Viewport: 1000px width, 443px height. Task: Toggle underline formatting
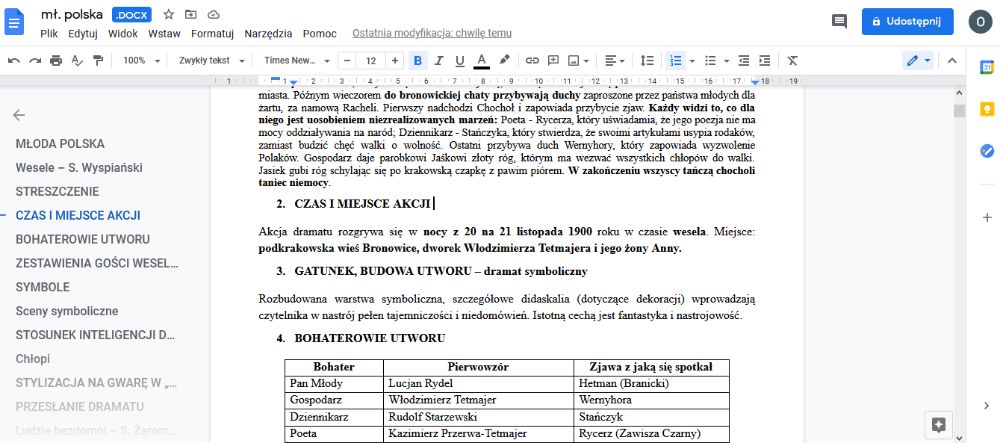pyautogui.click(x=460, y=61)
